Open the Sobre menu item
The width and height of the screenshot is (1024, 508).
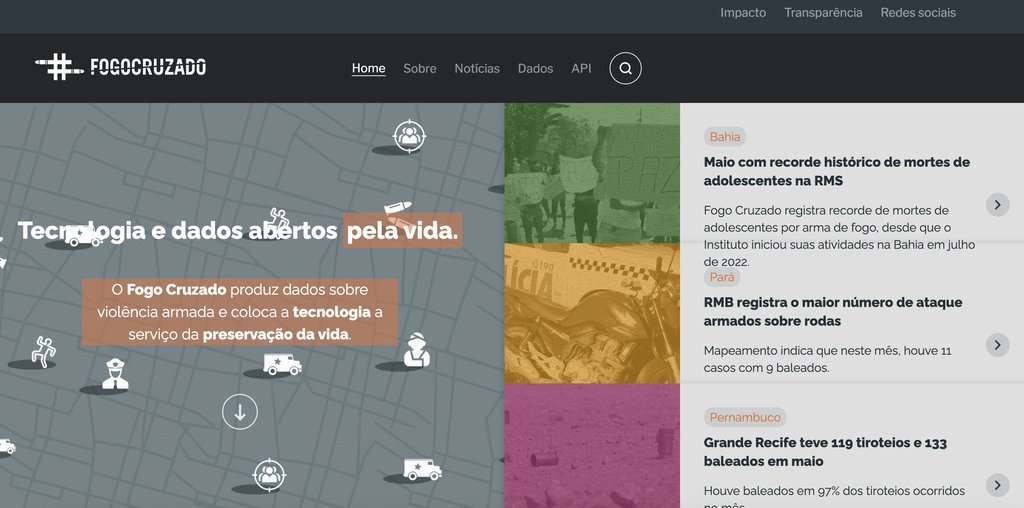(420, 69)
